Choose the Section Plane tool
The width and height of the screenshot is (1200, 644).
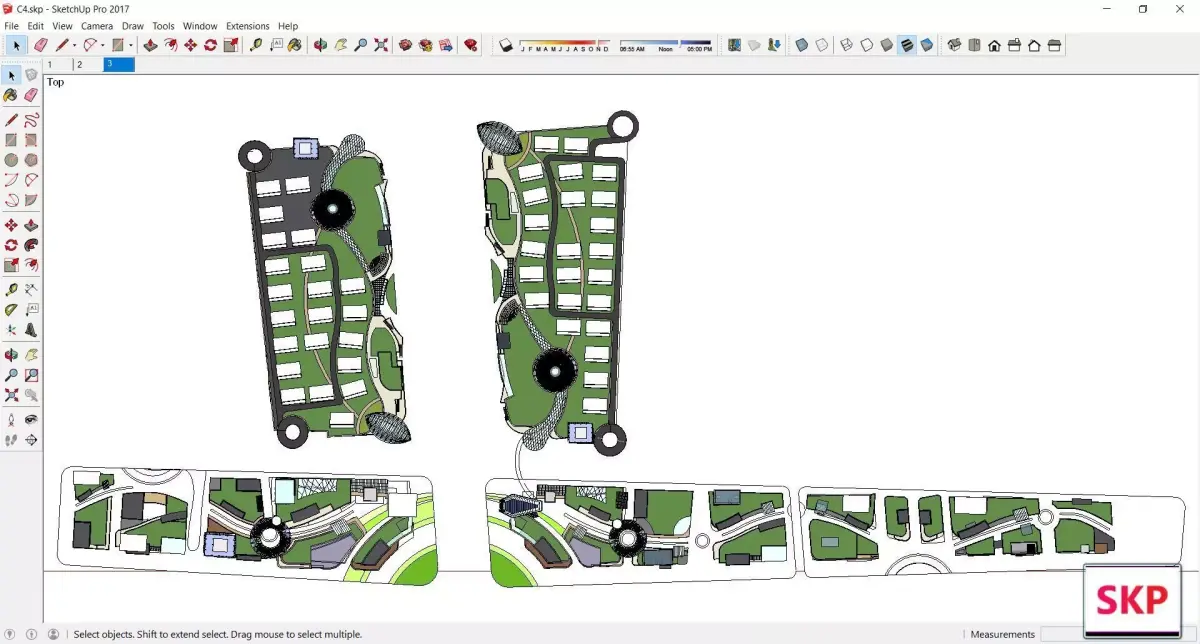[31, 440]
